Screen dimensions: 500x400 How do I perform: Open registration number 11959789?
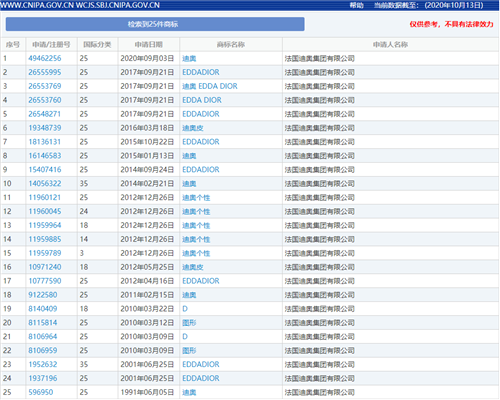click(x=45, y=253)
